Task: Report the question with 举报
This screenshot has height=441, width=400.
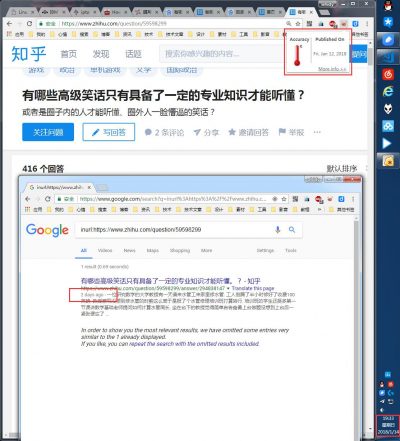Action: [291, 133]
